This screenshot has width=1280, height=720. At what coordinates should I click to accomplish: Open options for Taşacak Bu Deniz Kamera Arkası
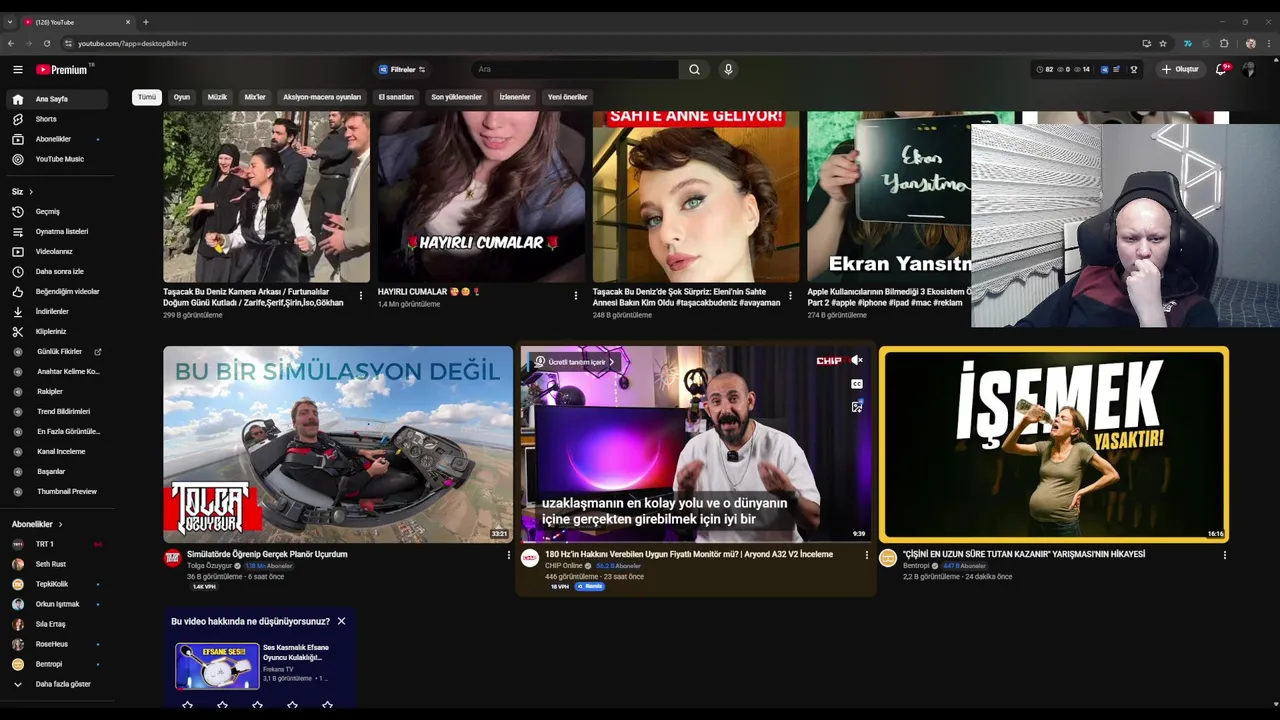click(361, 295)
